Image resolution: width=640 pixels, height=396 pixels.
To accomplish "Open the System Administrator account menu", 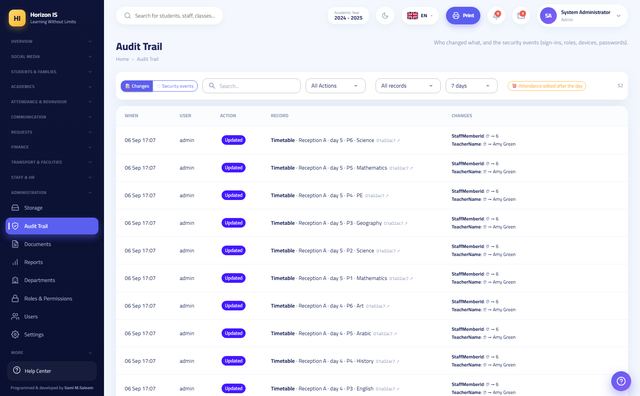I will (583, 16).
